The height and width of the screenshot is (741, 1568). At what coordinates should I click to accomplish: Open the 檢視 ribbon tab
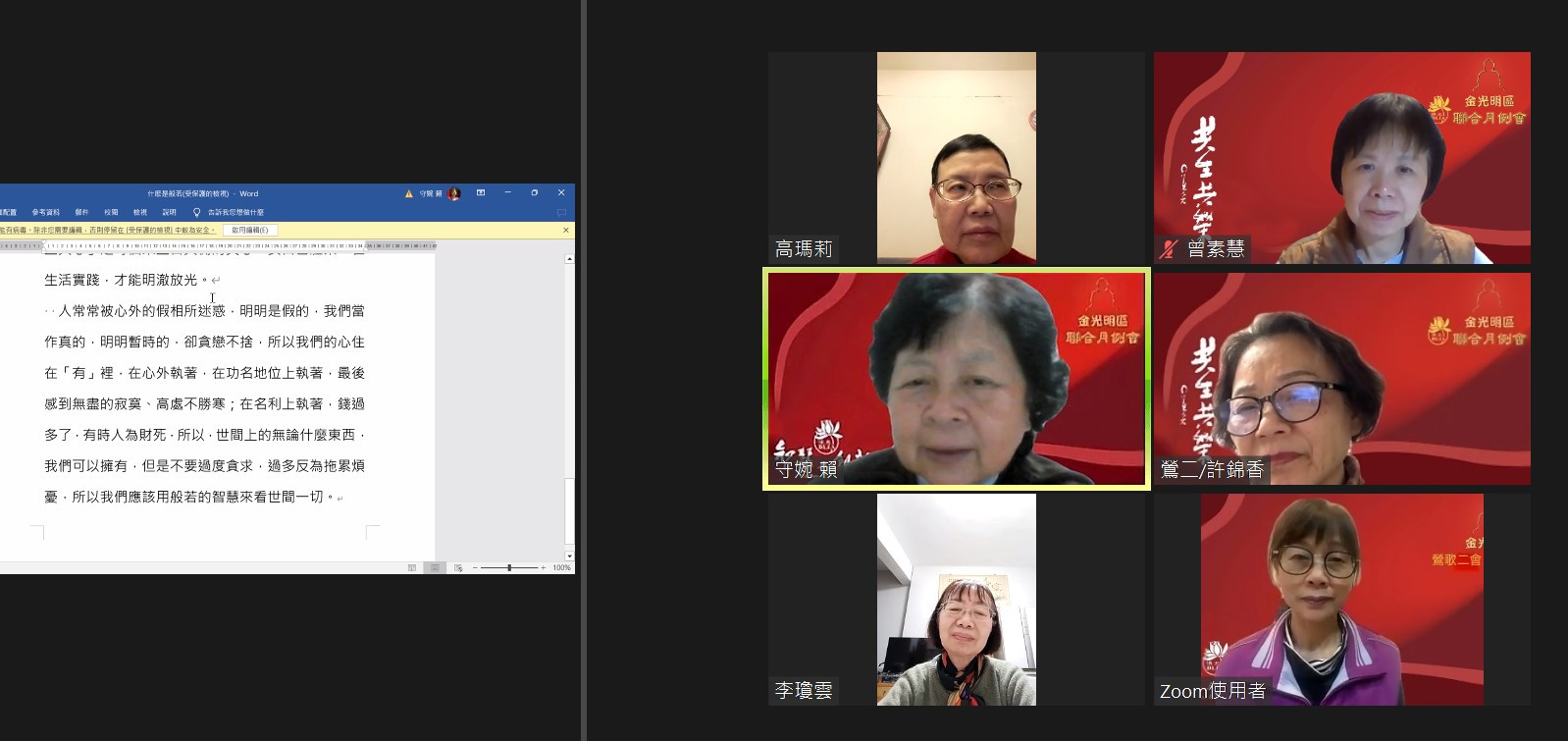[x=140, y=212]
